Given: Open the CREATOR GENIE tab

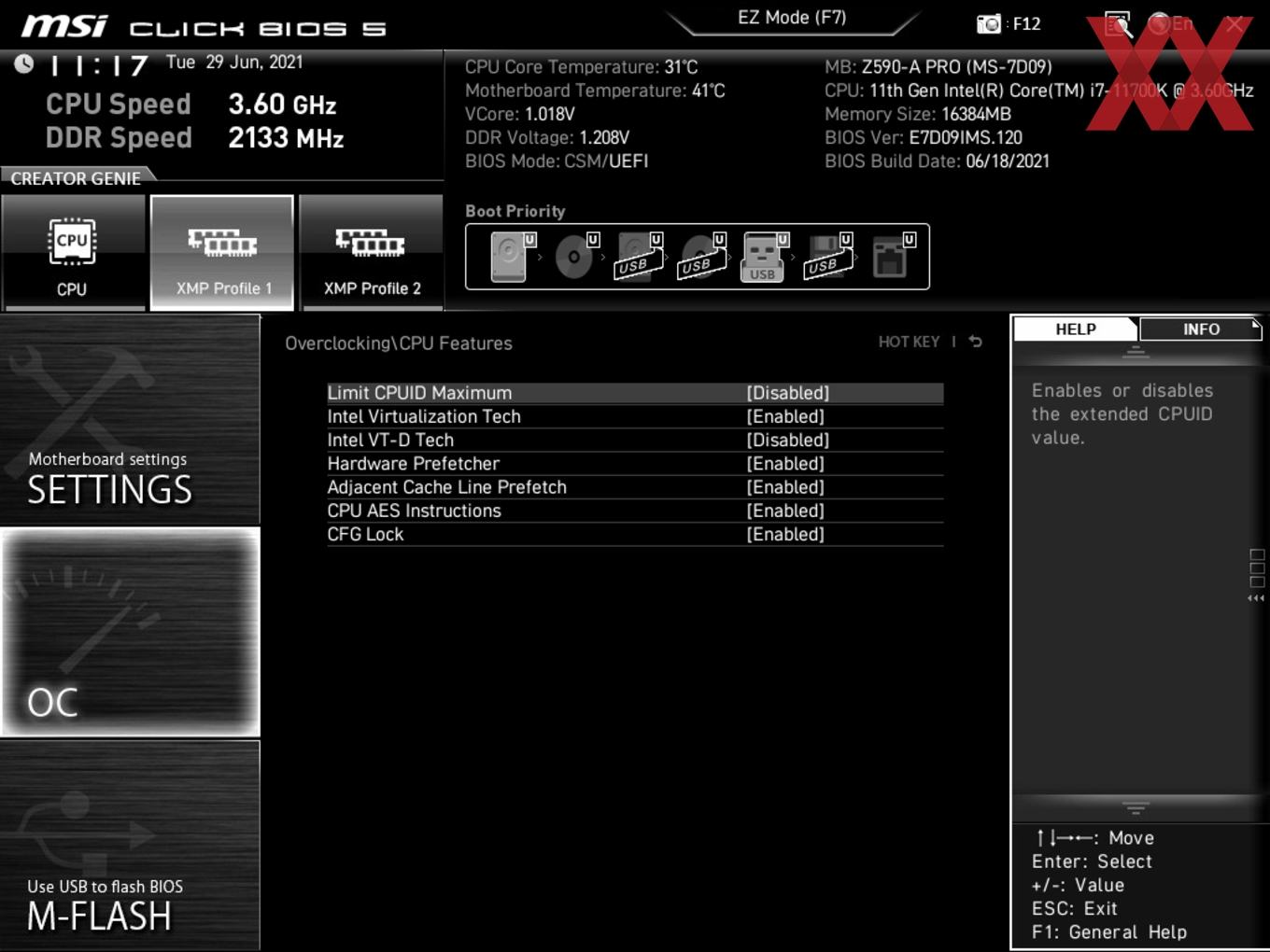Looking at the screenshot, I should [x=76, y=177].
